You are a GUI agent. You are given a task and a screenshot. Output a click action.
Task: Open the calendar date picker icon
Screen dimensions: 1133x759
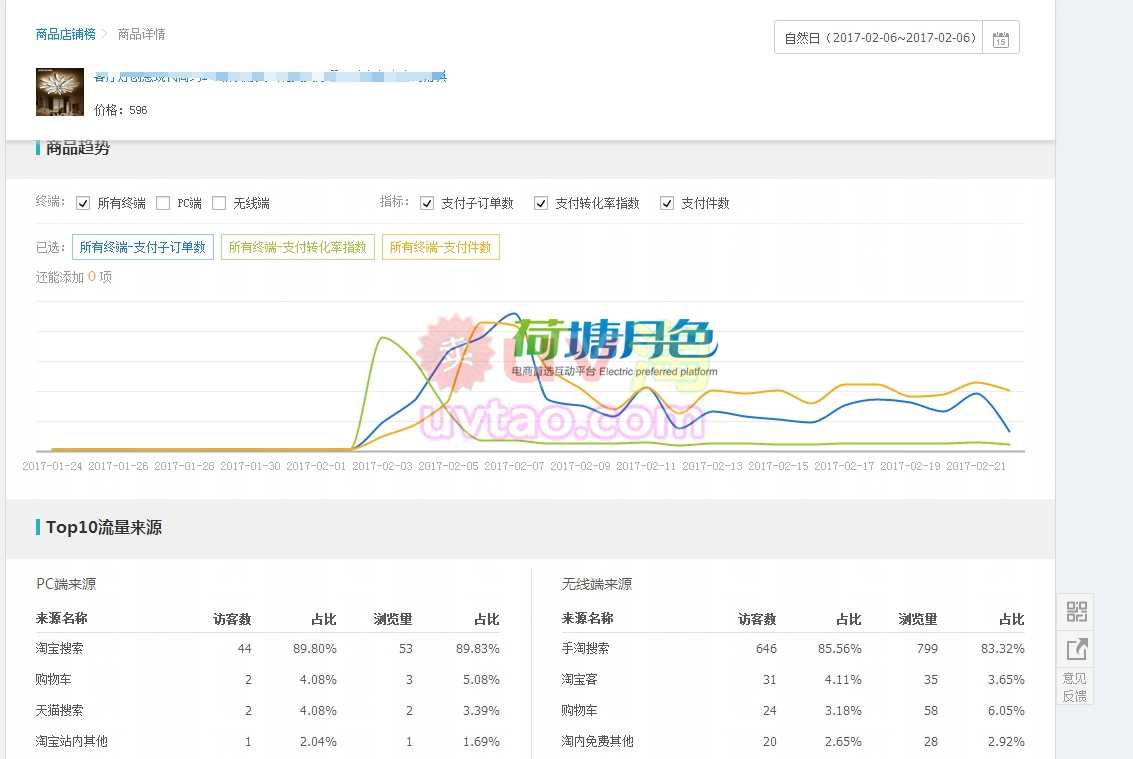coord(1000,39)
